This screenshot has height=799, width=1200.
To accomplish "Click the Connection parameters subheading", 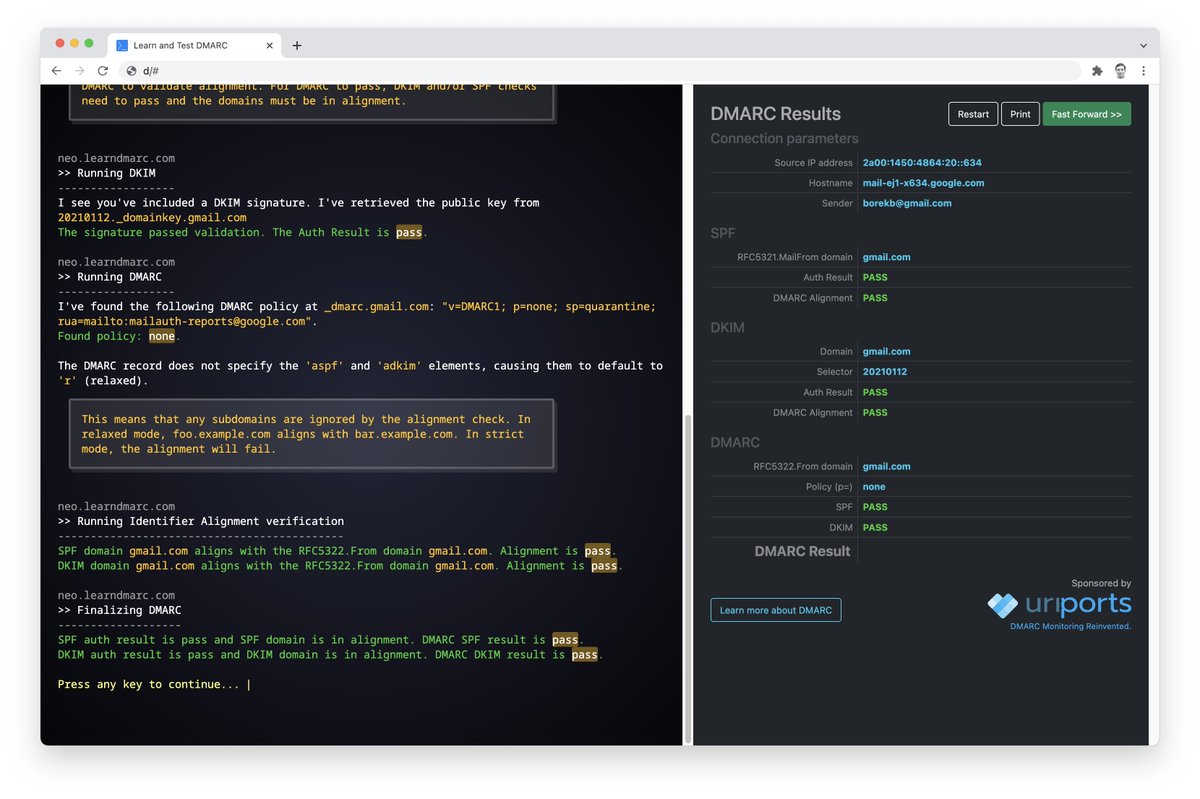I will tap(785, 139).
